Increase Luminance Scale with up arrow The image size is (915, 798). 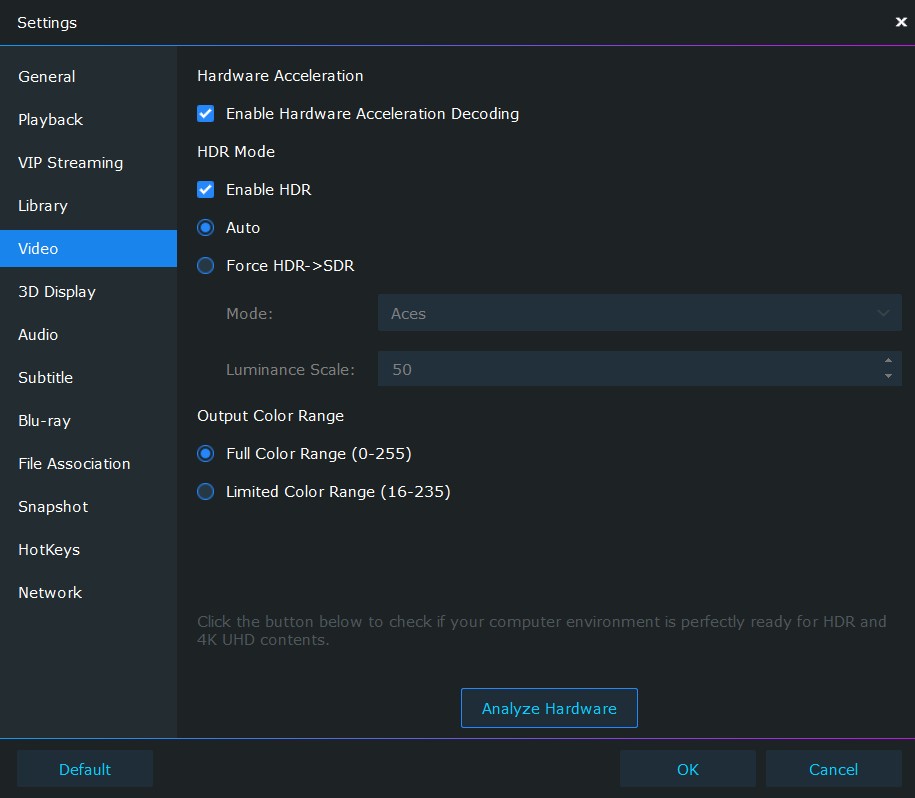coord(888,360)
